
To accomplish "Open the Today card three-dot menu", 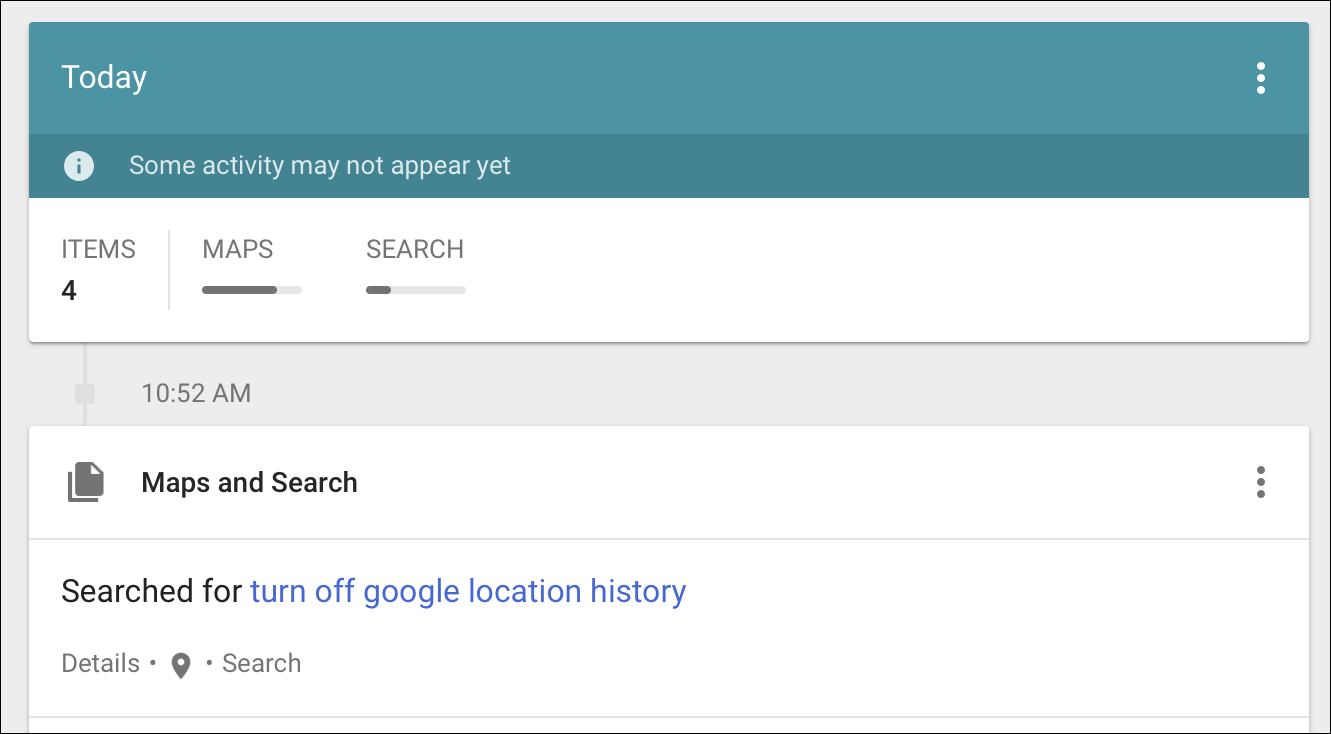I will pyautogui.click(x=1260, y=78).
